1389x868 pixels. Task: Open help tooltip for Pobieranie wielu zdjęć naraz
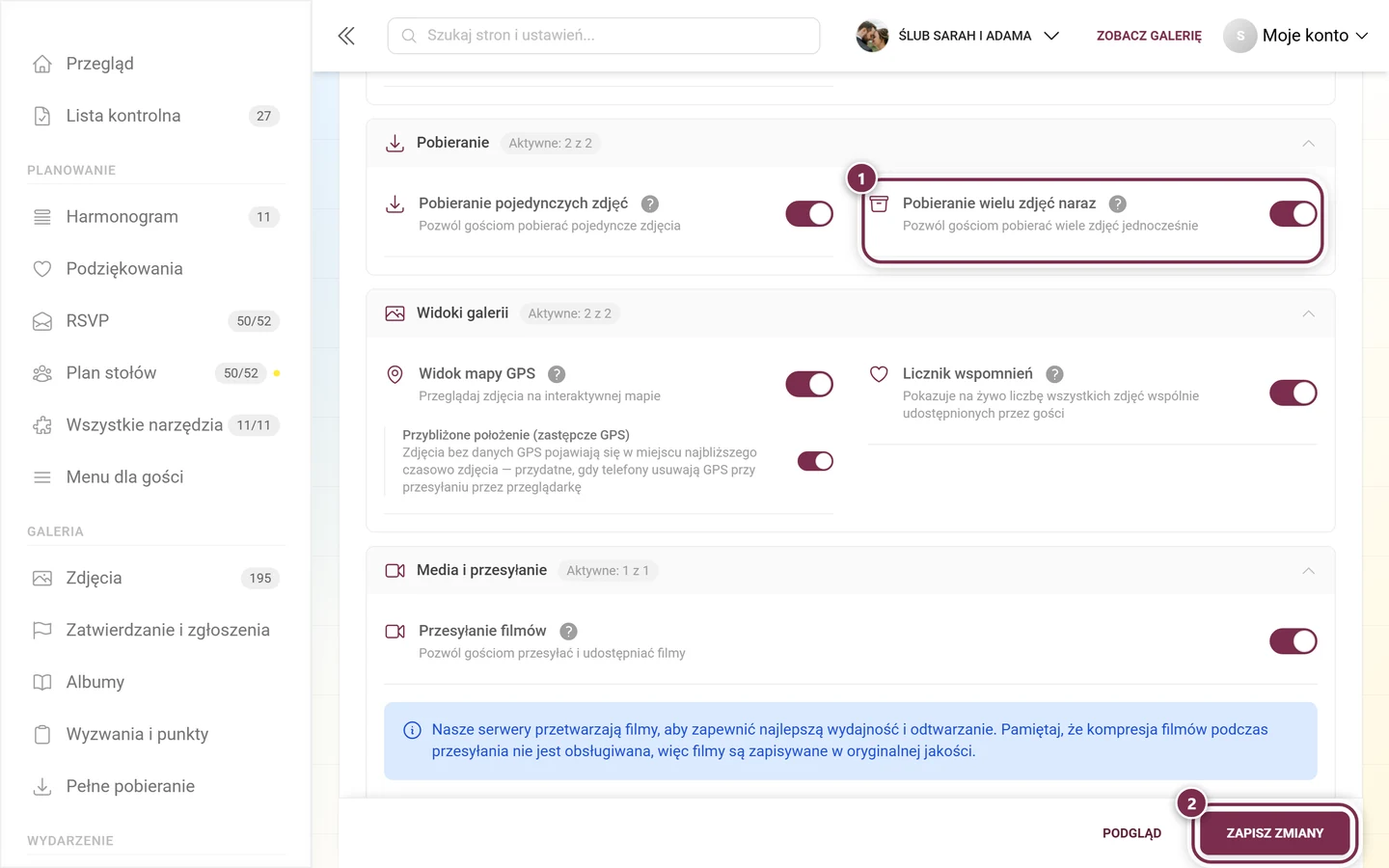pos(1117,203)
